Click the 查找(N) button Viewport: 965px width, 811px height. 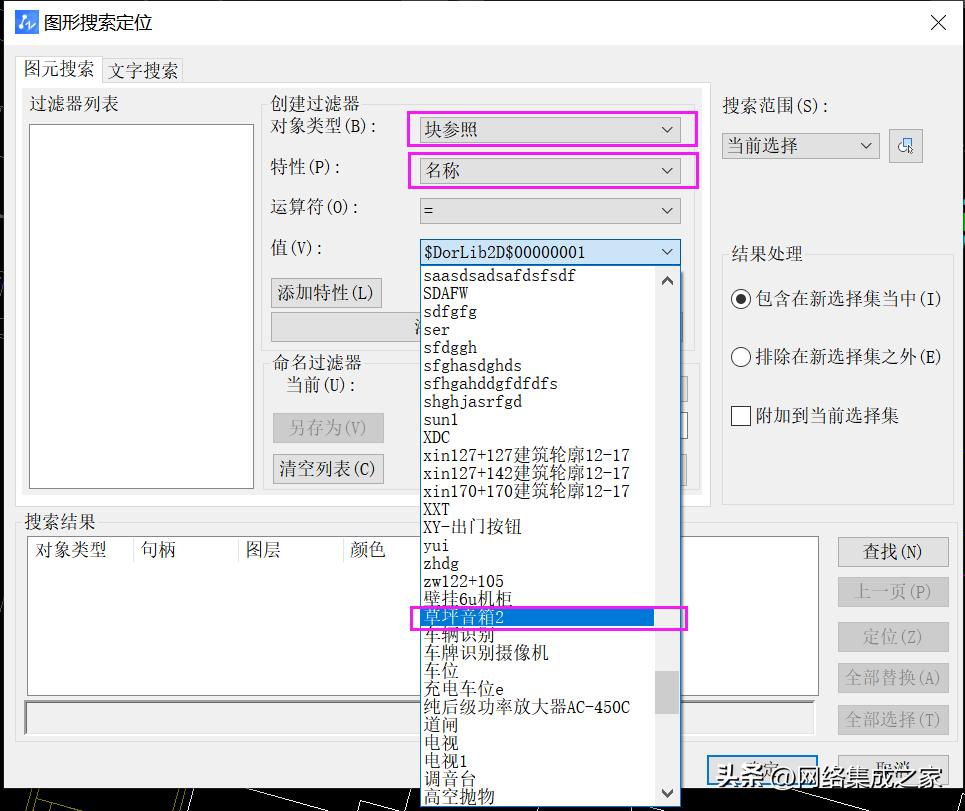[x=893, y=552]
